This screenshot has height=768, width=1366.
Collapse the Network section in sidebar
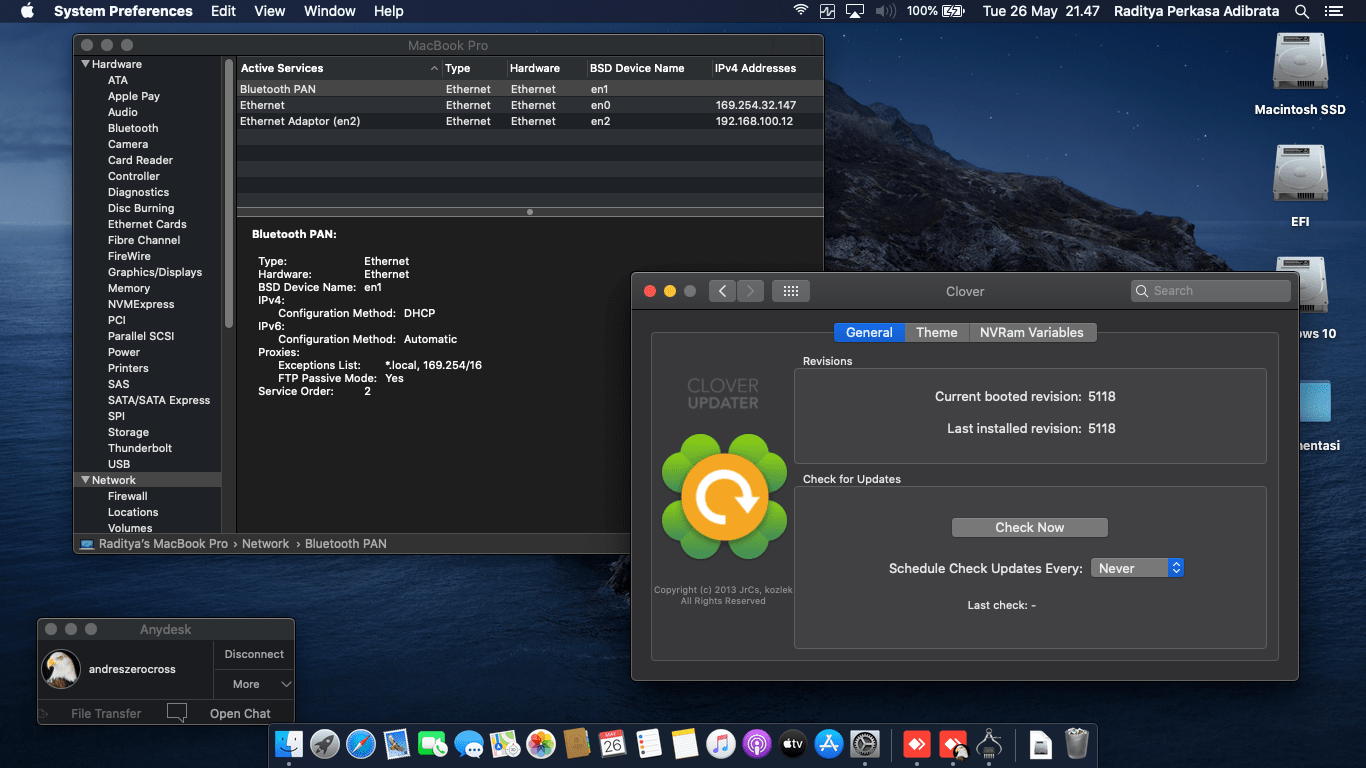click(x=85, y=480)
